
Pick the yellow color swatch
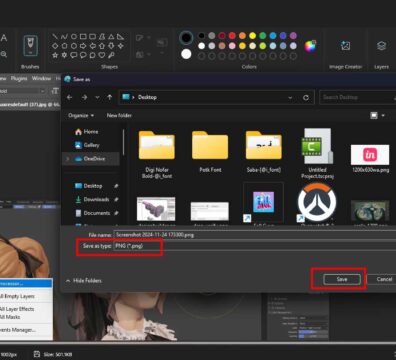coord(253,36)
